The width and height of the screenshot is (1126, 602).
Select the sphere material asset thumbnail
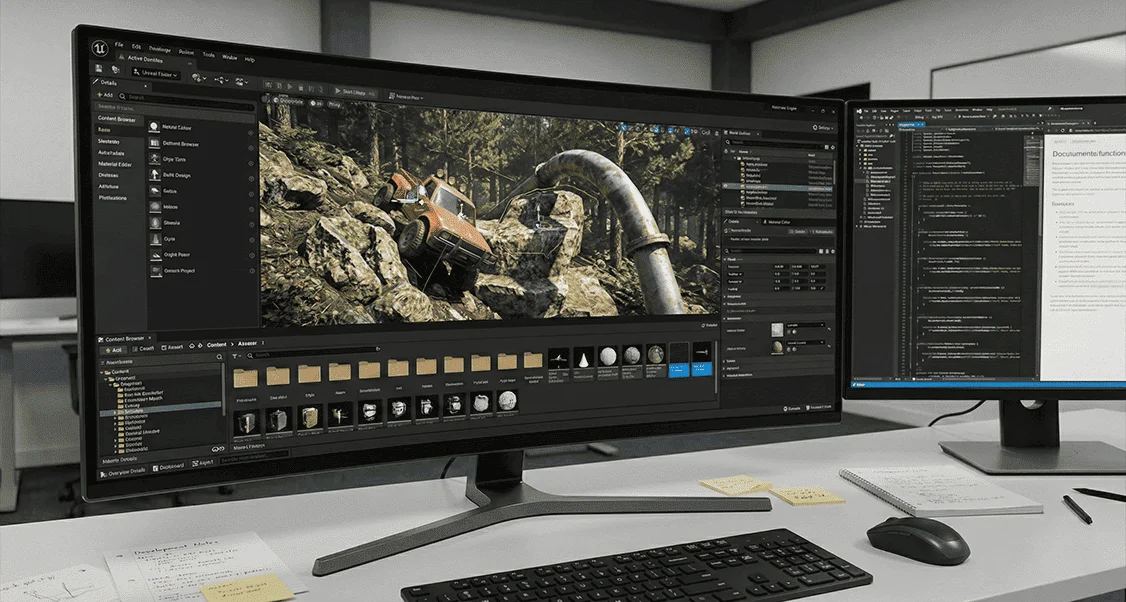click(x=608, y=357)
